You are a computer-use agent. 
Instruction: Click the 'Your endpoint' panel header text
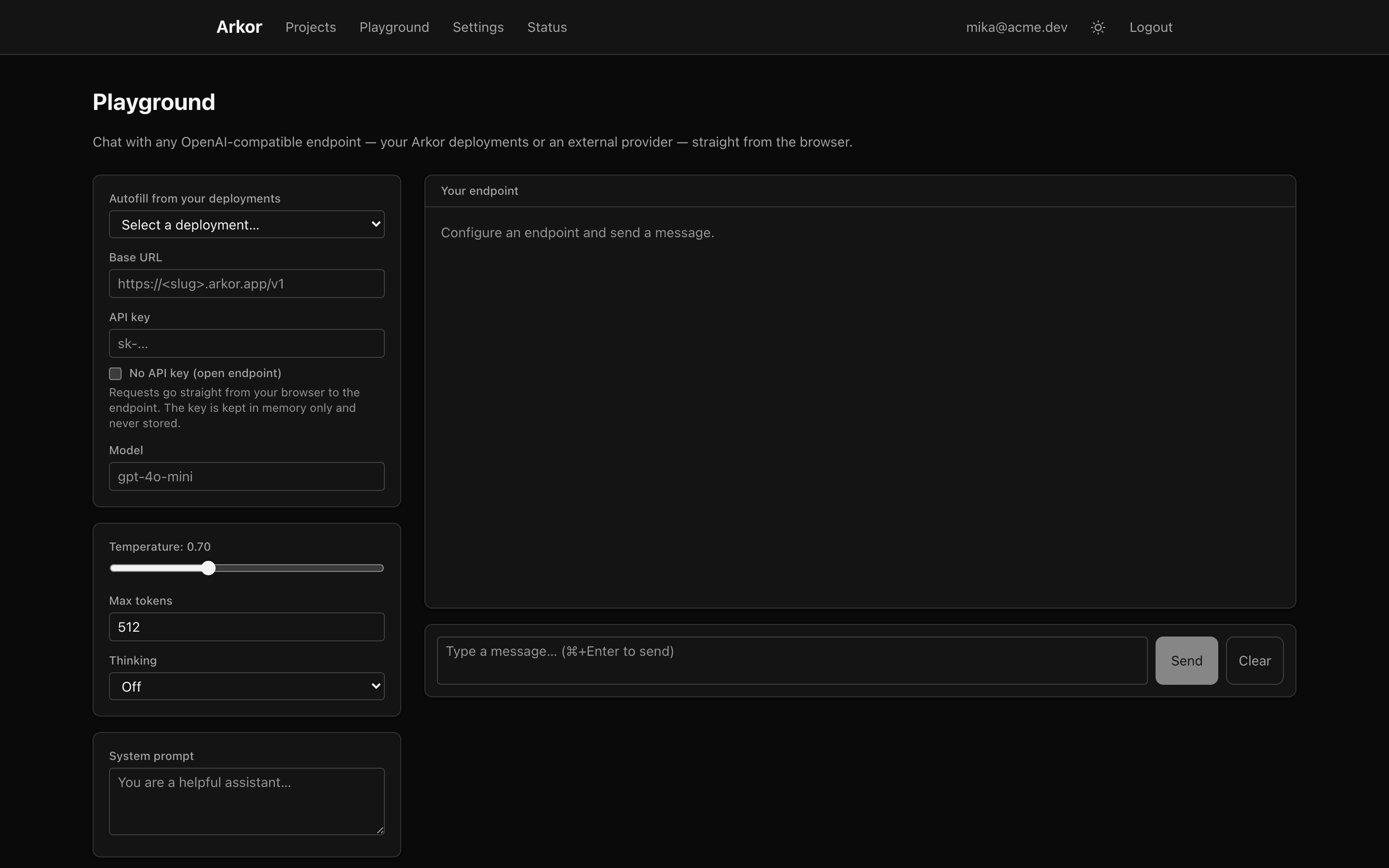(x=479, y=191)
